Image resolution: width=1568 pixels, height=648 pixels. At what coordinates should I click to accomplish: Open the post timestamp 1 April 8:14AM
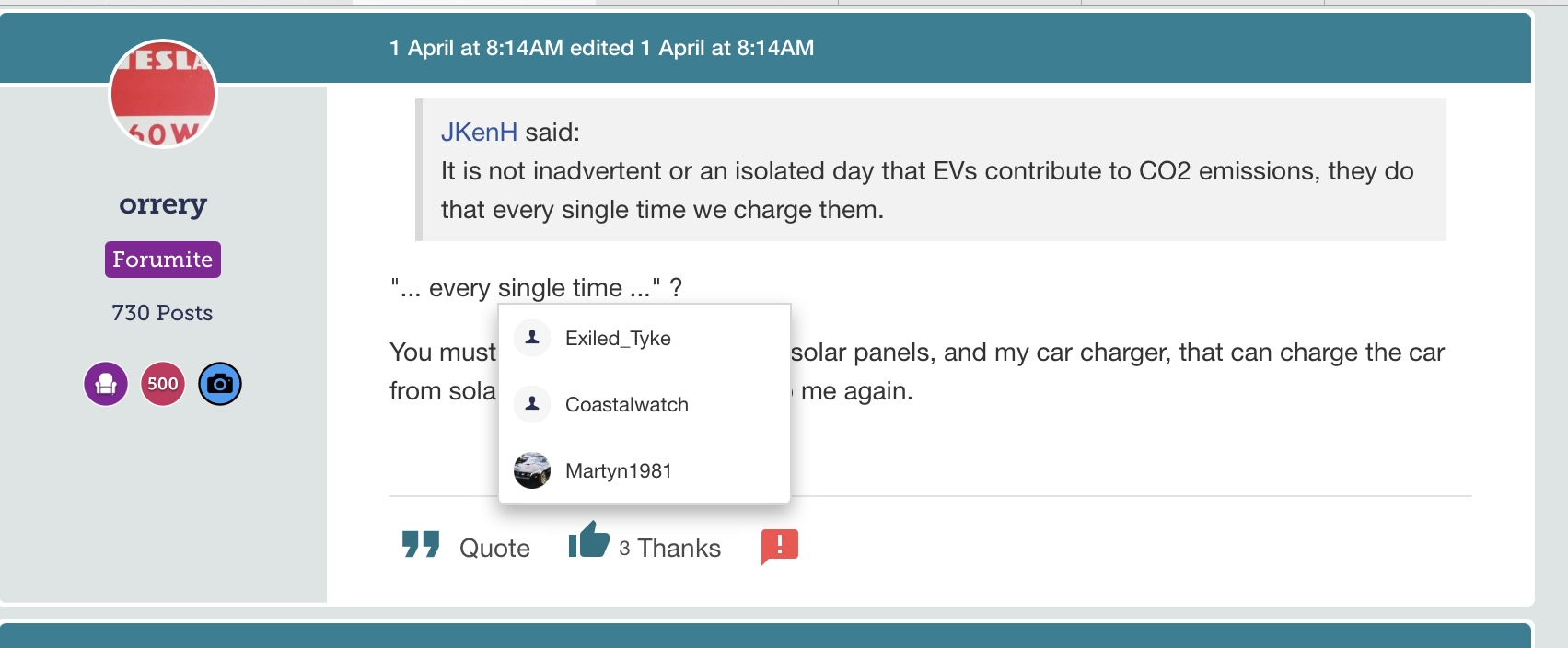pos(476,48)
